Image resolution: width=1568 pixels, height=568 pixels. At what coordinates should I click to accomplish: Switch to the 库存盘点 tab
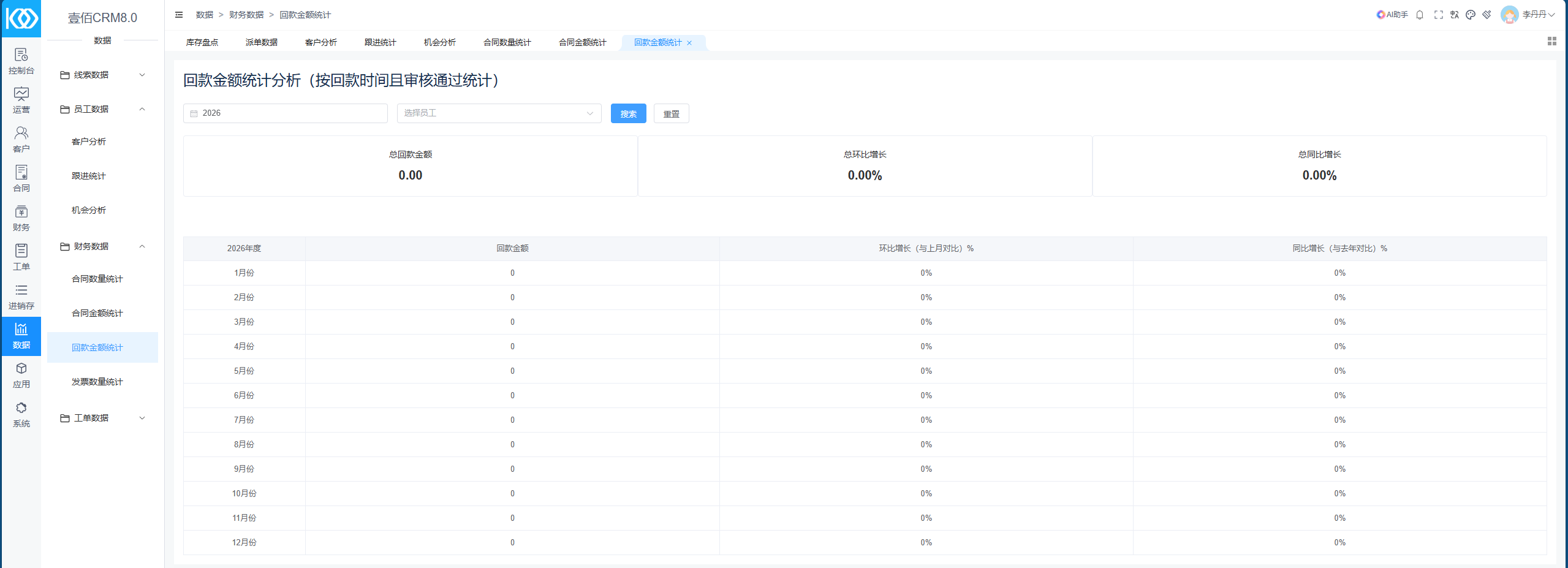click(x=202, y=42)
